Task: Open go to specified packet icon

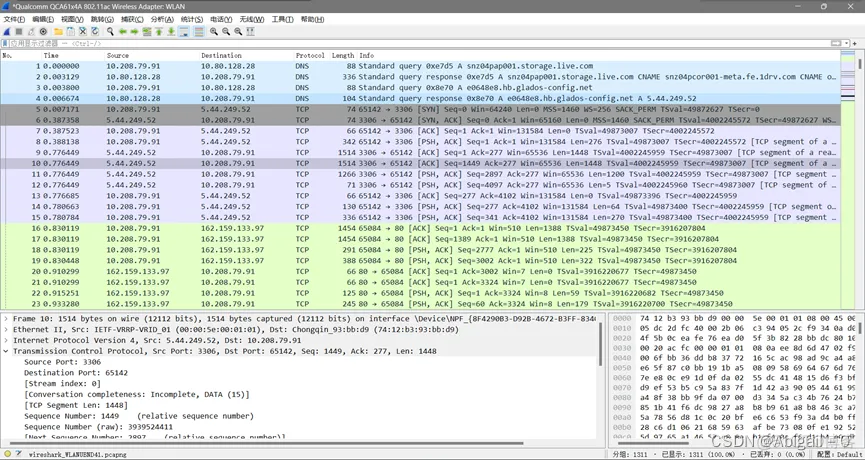Action: click(147, 31)
